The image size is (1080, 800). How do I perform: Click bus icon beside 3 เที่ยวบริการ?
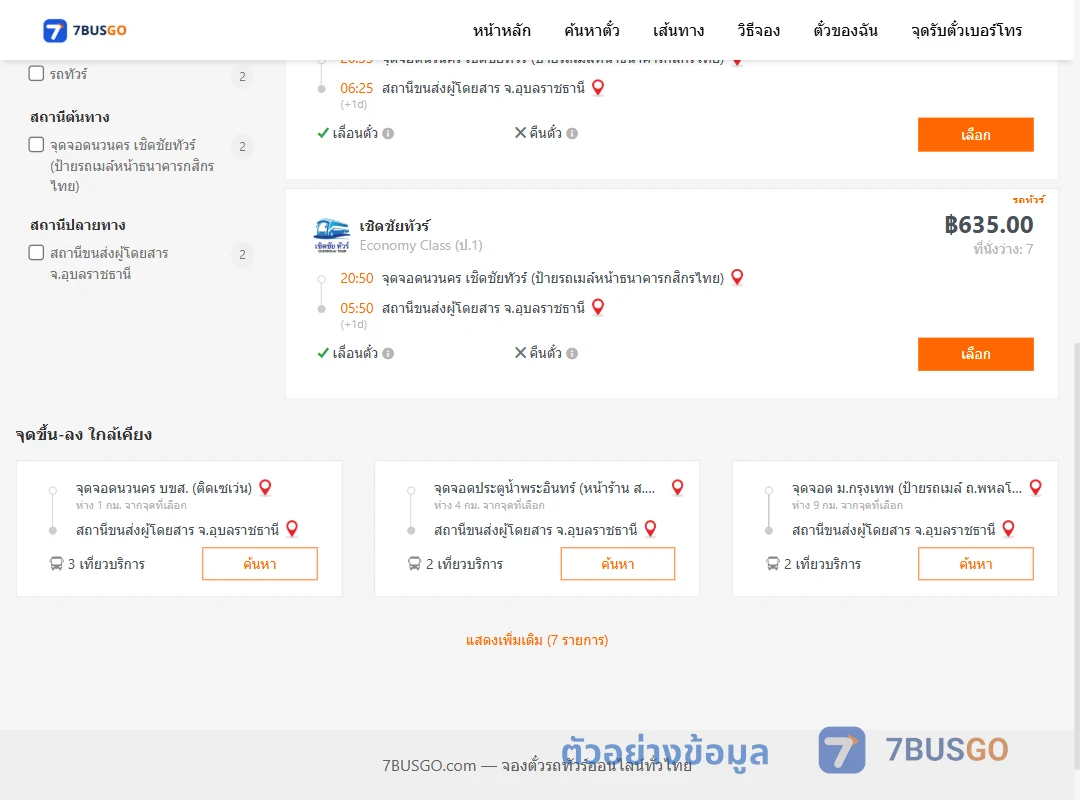(56, 564)
